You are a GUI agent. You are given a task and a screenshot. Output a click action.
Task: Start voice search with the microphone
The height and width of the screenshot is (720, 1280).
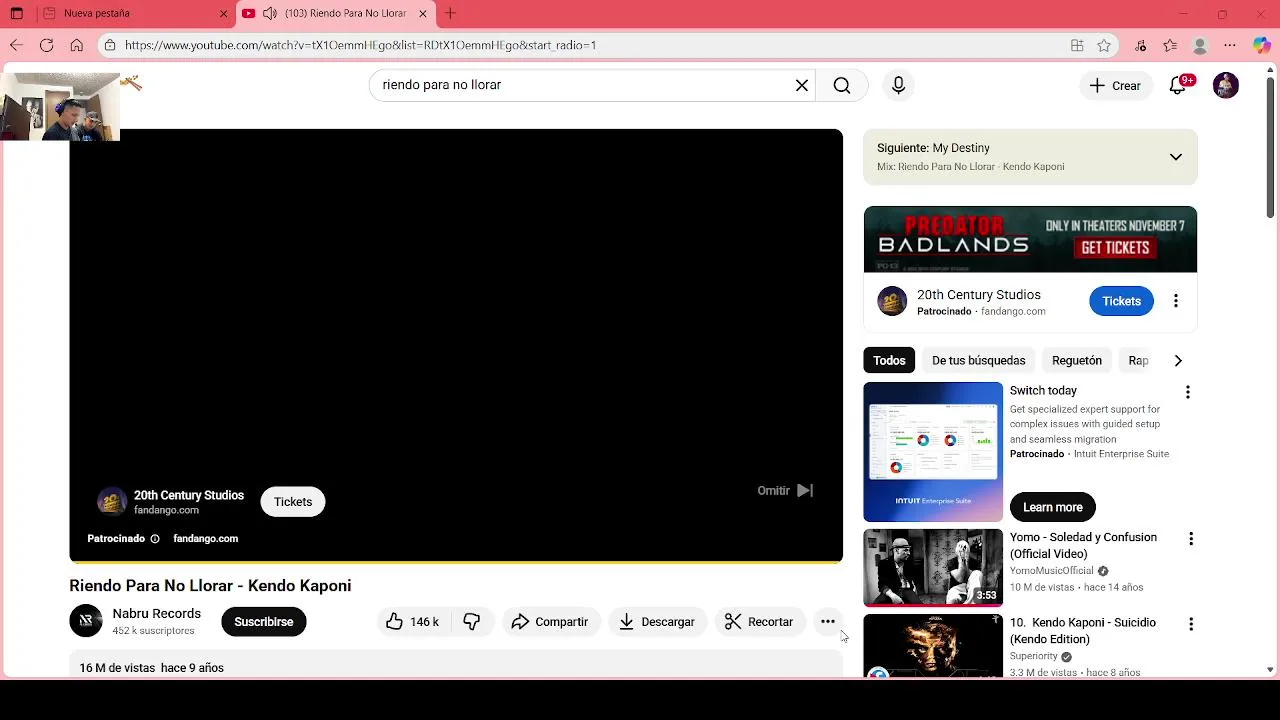pos(898,85)
